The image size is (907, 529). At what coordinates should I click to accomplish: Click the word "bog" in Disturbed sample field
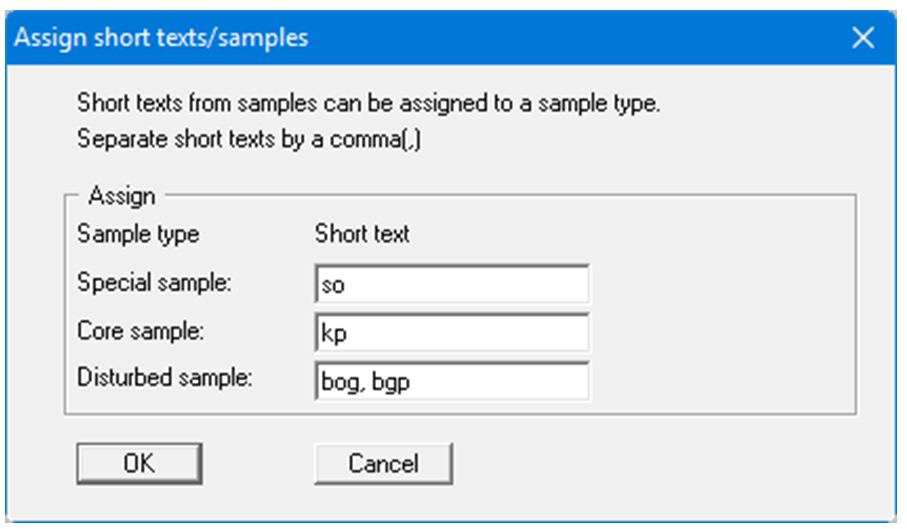(338, 382)
